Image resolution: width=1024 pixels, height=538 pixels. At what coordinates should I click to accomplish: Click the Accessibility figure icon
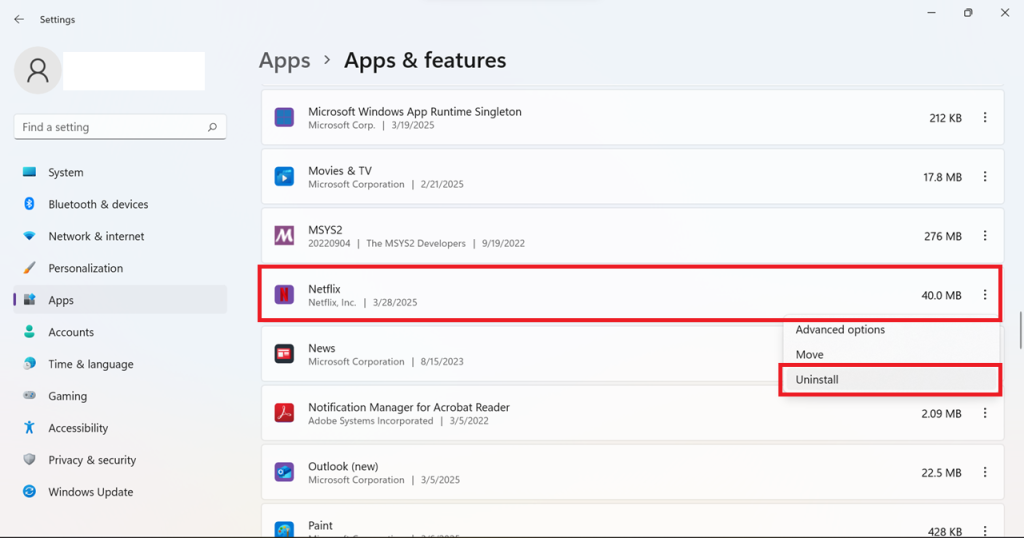[29, 428]
